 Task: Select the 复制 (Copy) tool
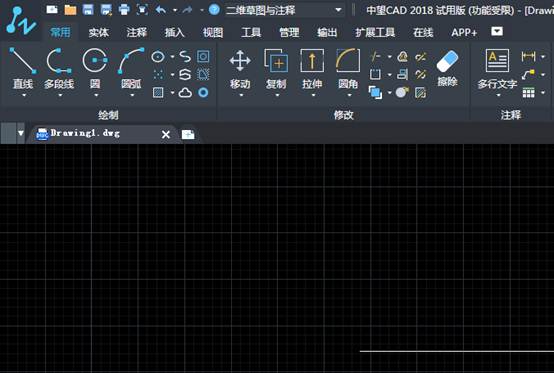[276, 69]
